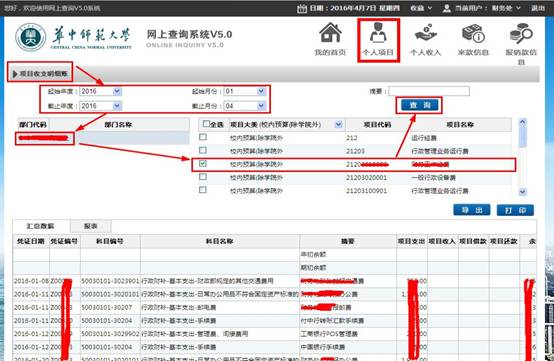This screenshot has height=361, width=554.
Task: Select subject code 50030101-30207
Action: pyautogui.click(x=107, y=307)
